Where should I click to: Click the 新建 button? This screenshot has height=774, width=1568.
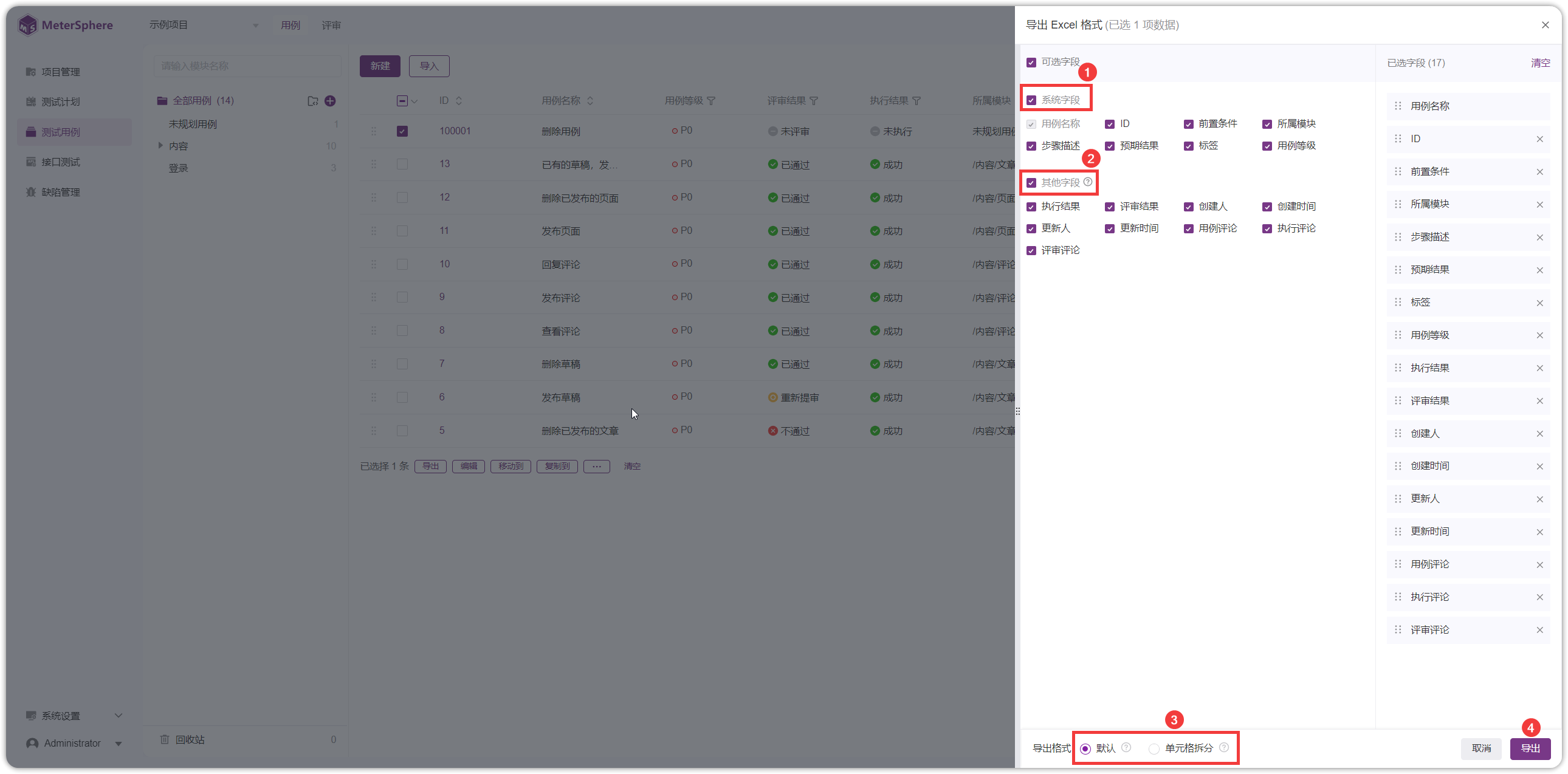point(380,66)
